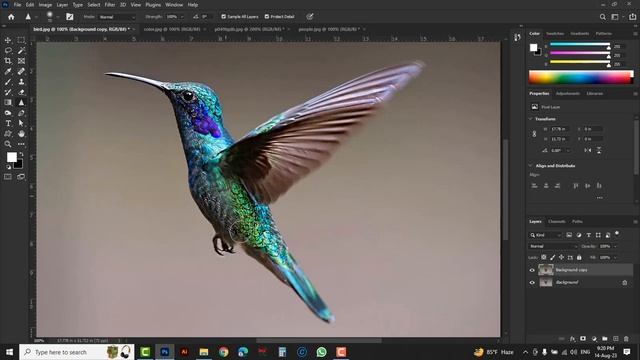Hide the Background layer
The width and height of the screenshot is (640, 360).
532,282
